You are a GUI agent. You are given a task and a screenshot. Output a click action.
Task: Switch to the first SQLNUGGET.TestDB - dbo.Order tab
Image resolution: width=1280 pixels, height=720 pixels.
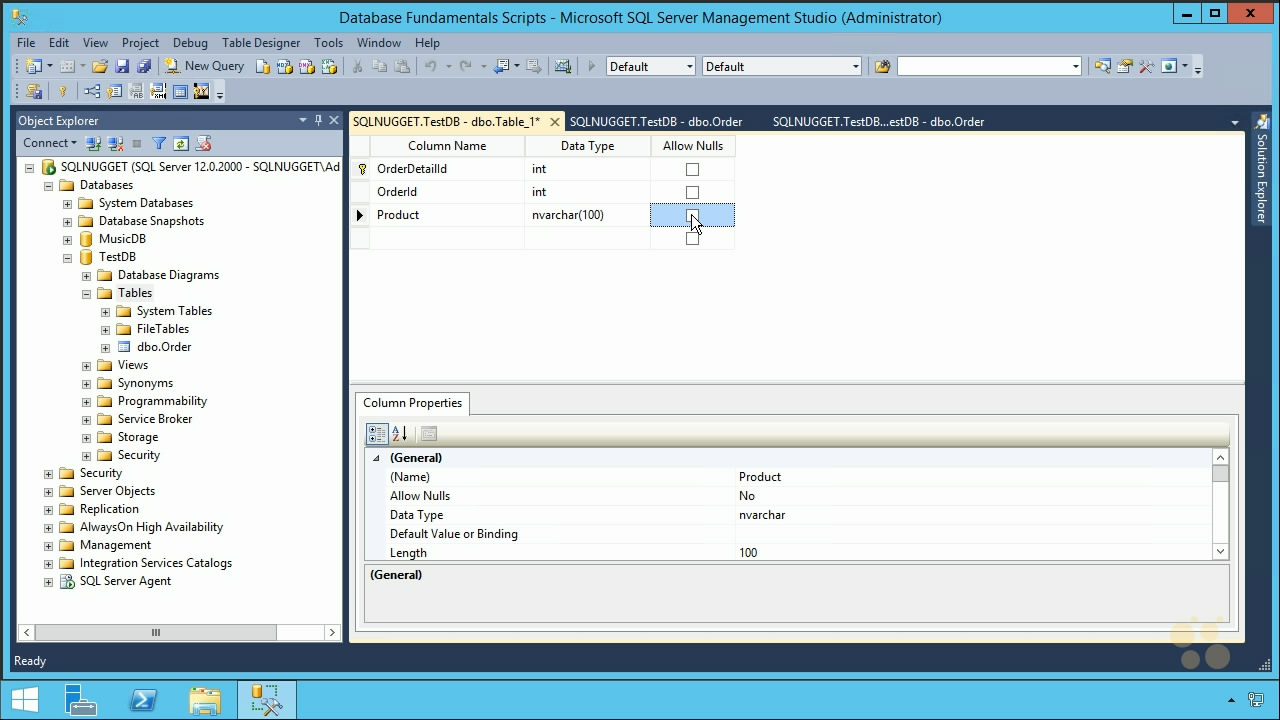click(x=656, y=122)
